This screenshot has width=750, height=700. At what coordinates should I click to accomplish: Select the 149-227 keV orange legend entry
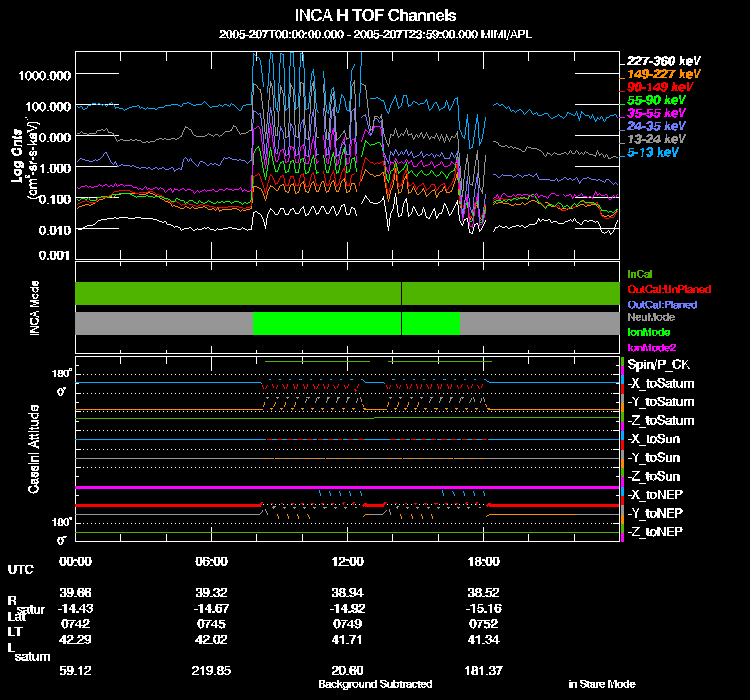(663, 74)
